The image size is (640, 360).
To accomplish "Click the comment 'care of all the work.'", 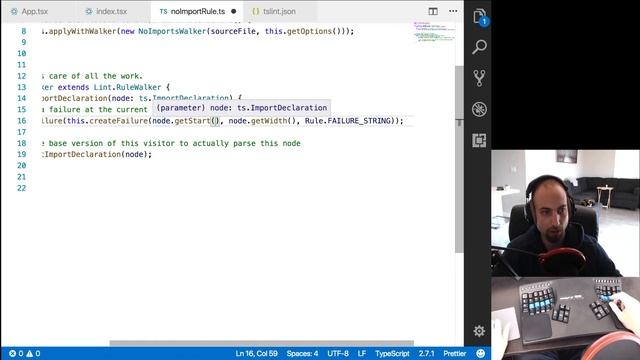I will 96,76.
